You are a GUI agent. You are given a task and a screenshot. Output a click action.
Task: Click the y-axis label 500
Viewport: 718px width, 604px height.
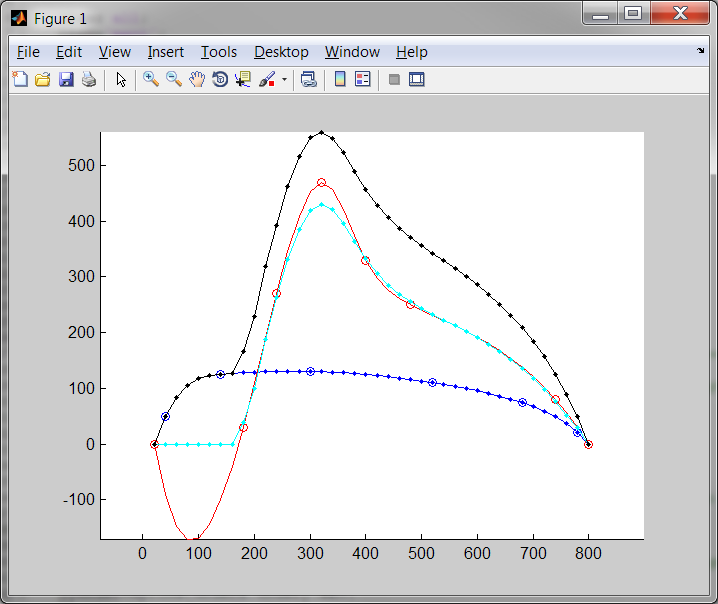click(x=81, y=165)
